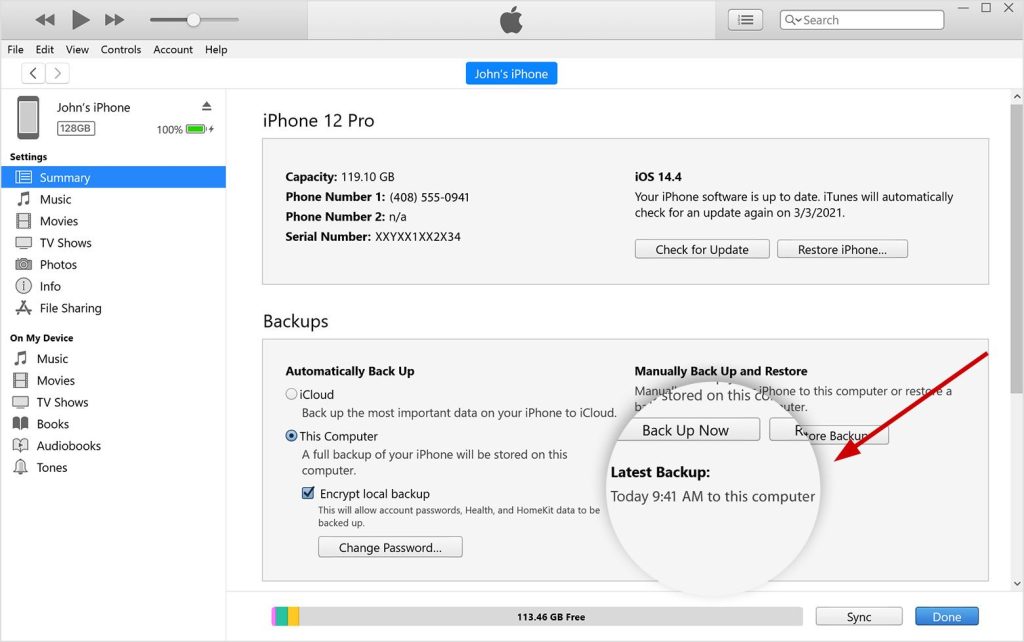Open the Controls menu

point(121,50)
